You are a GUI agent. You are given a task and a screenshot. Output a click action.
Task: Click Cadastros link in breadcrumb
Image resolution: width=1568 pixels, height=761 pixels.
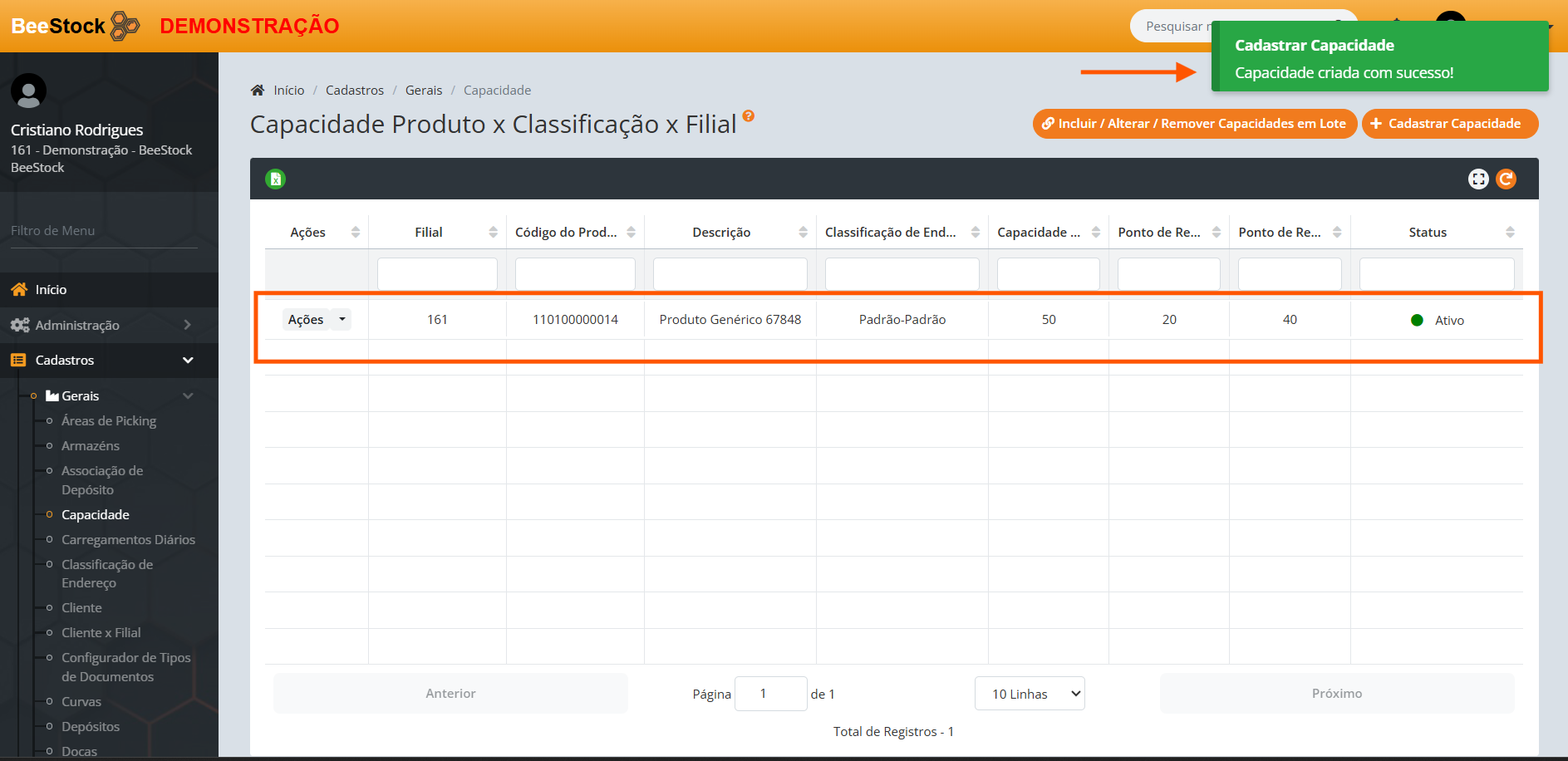(355, 91)
